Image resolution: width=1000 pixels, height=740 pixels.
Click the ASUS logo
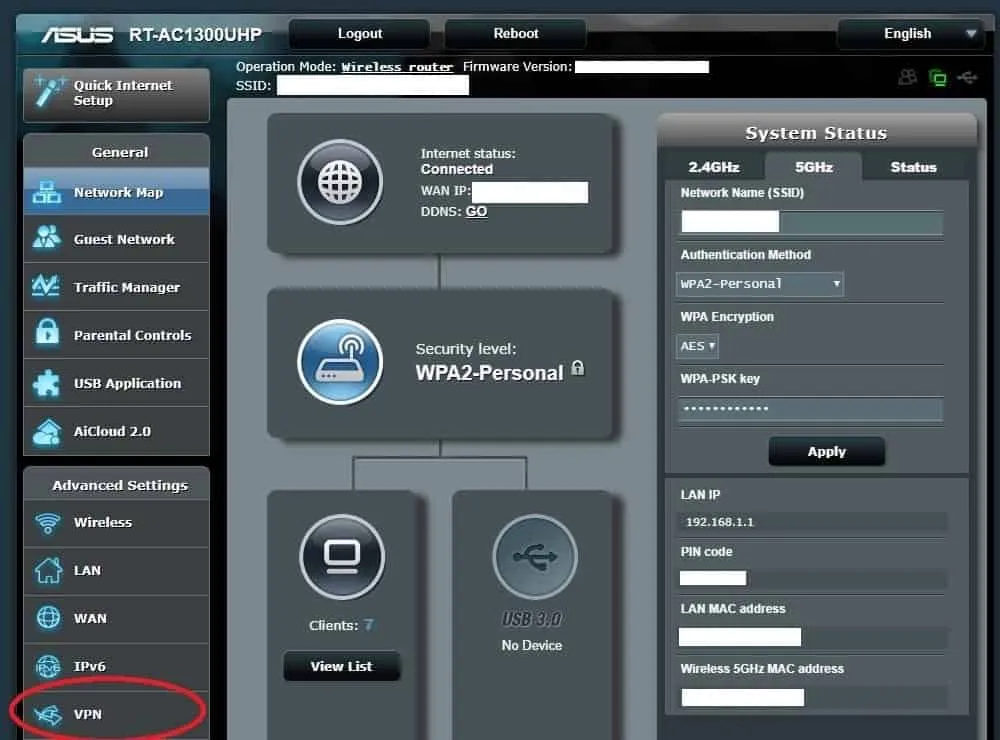tap(77, 34)
